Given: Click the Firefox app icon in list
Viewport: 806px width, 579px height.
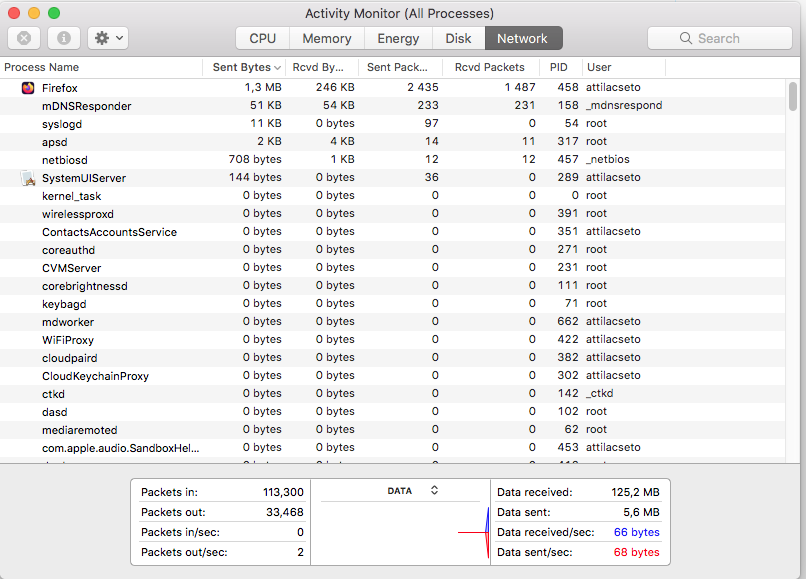Looking at the screenshot, I should point(28,88).
